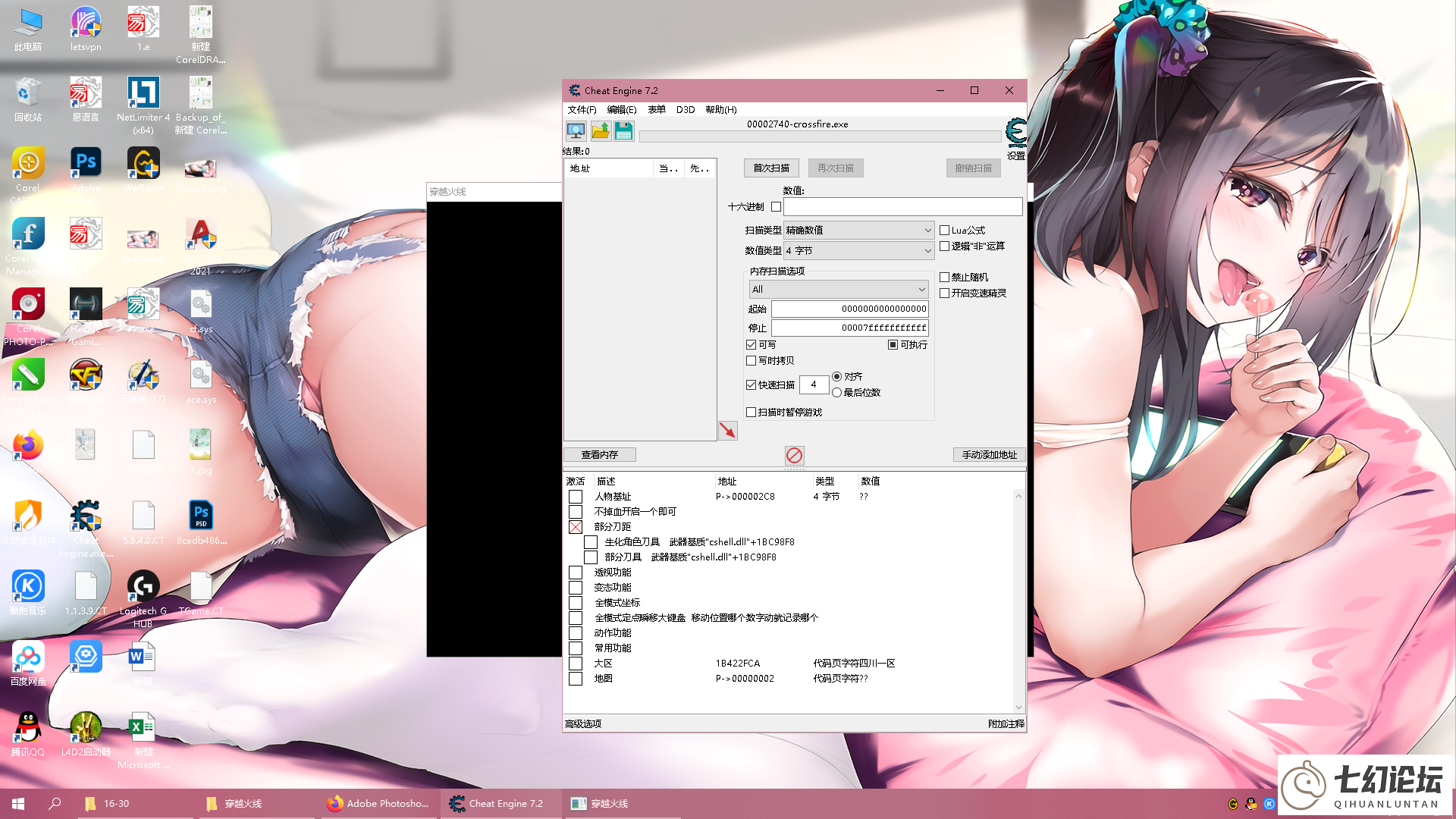Click the red clear-list circle icon

[x=794, y=455]
